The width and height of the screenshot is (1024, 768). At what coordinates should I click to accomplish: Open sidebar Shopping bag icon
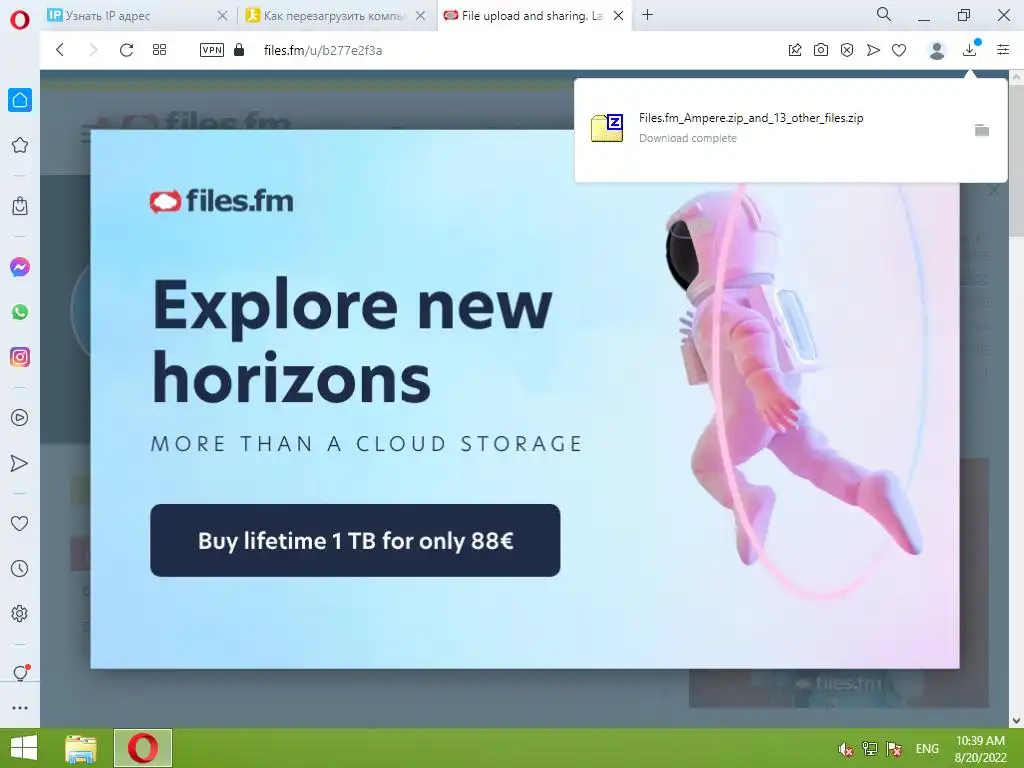tap(20, 206)
